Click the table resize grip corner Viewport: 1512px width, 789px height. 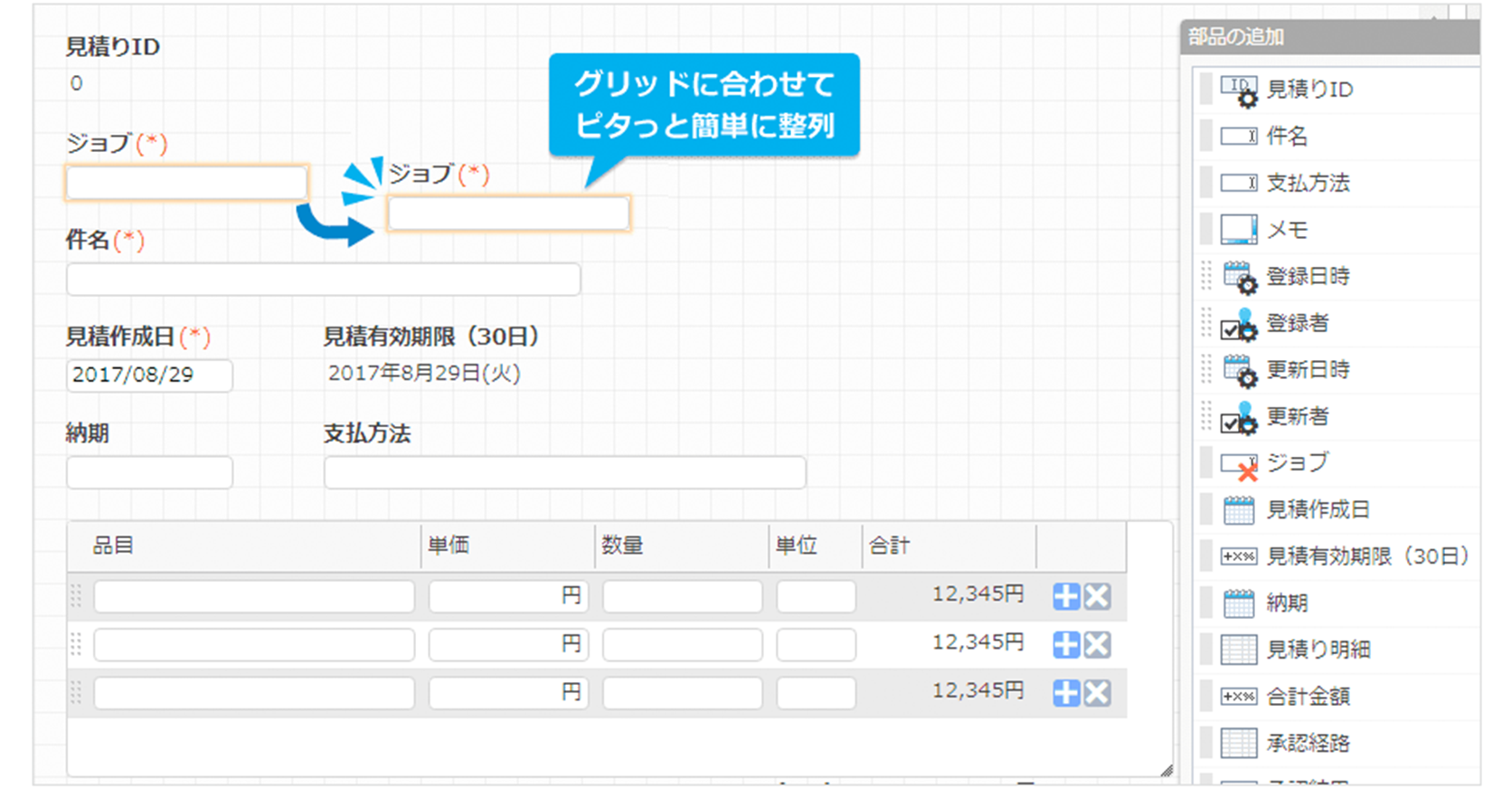tap(1166, 770)
